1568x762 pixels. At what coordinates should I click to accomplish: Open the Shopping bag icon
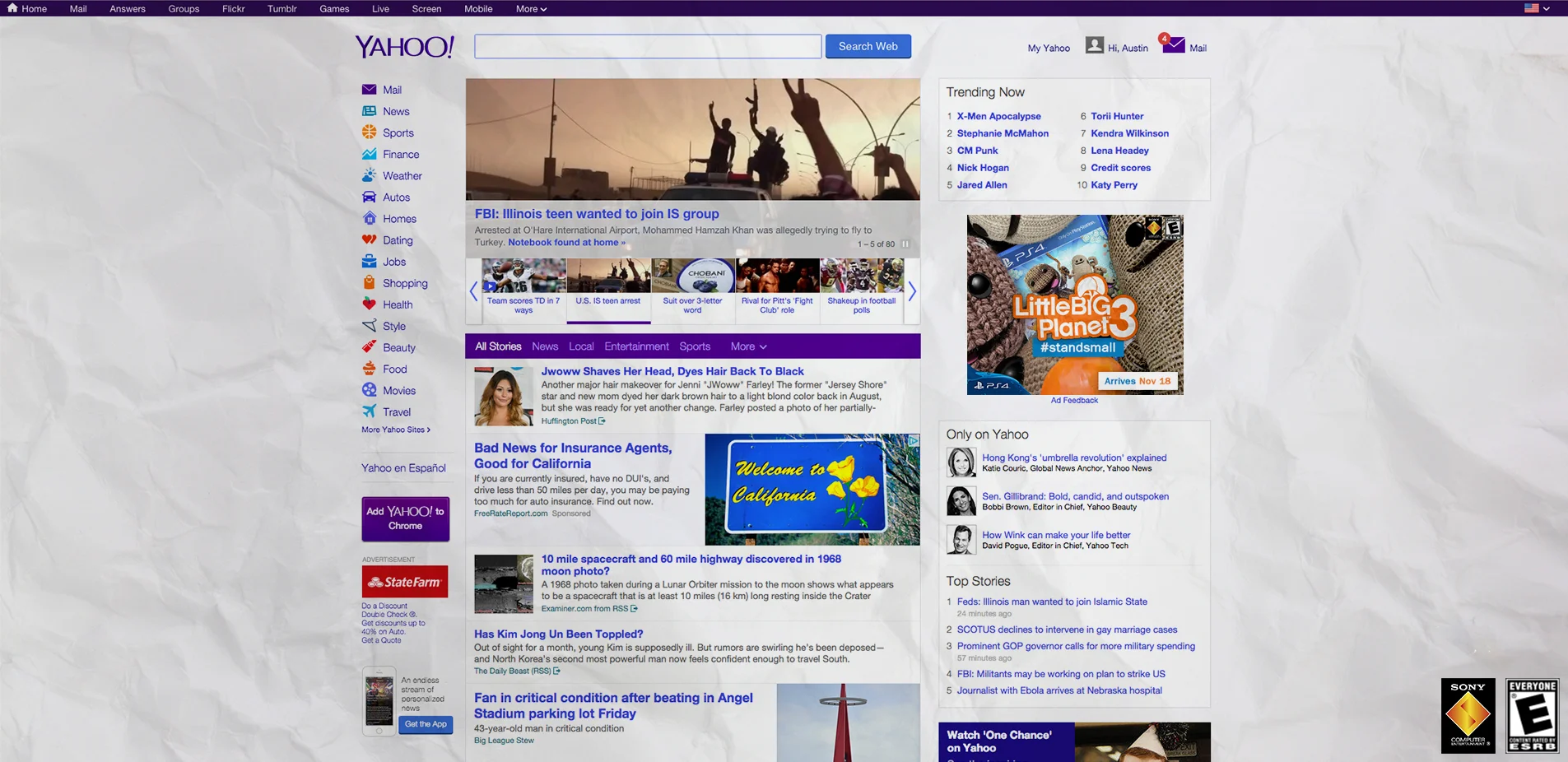coord(369,282)
